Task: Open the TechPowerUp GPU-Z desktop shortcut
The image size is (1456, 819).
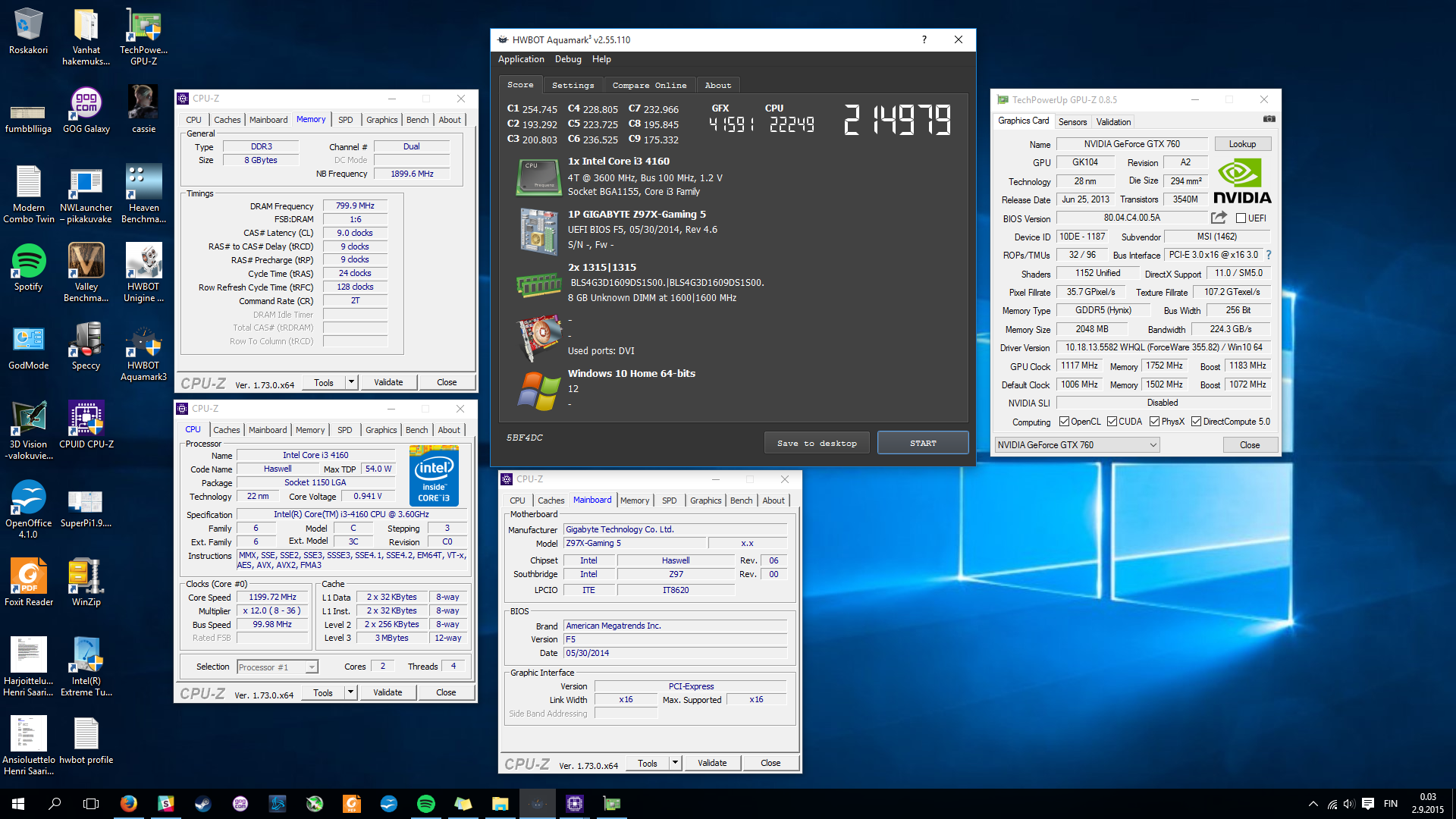Action: click(143, 36)
